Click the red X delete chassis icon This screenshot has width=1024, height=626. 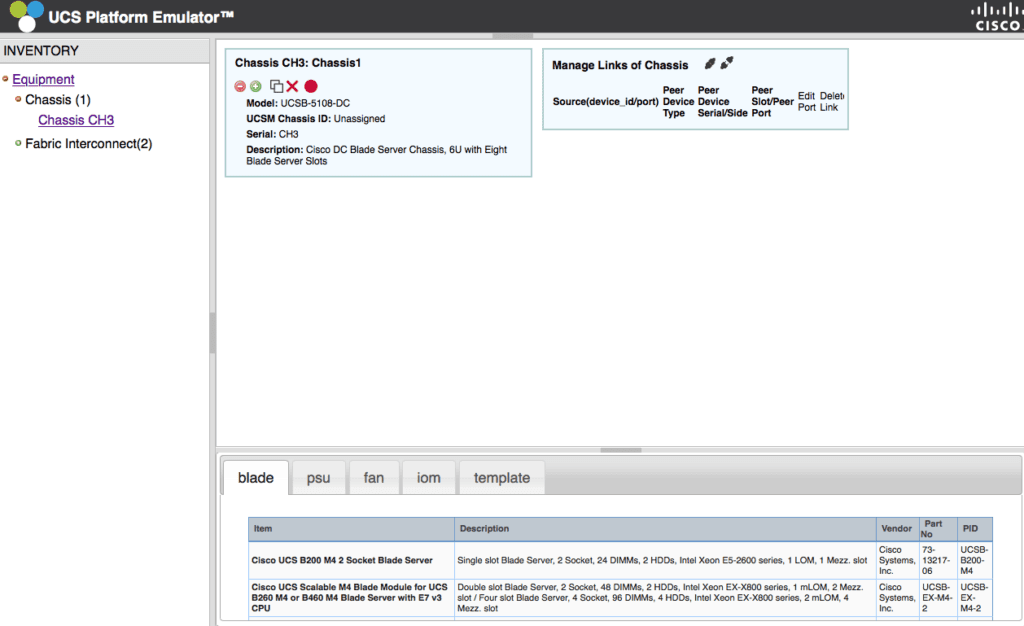292,86
